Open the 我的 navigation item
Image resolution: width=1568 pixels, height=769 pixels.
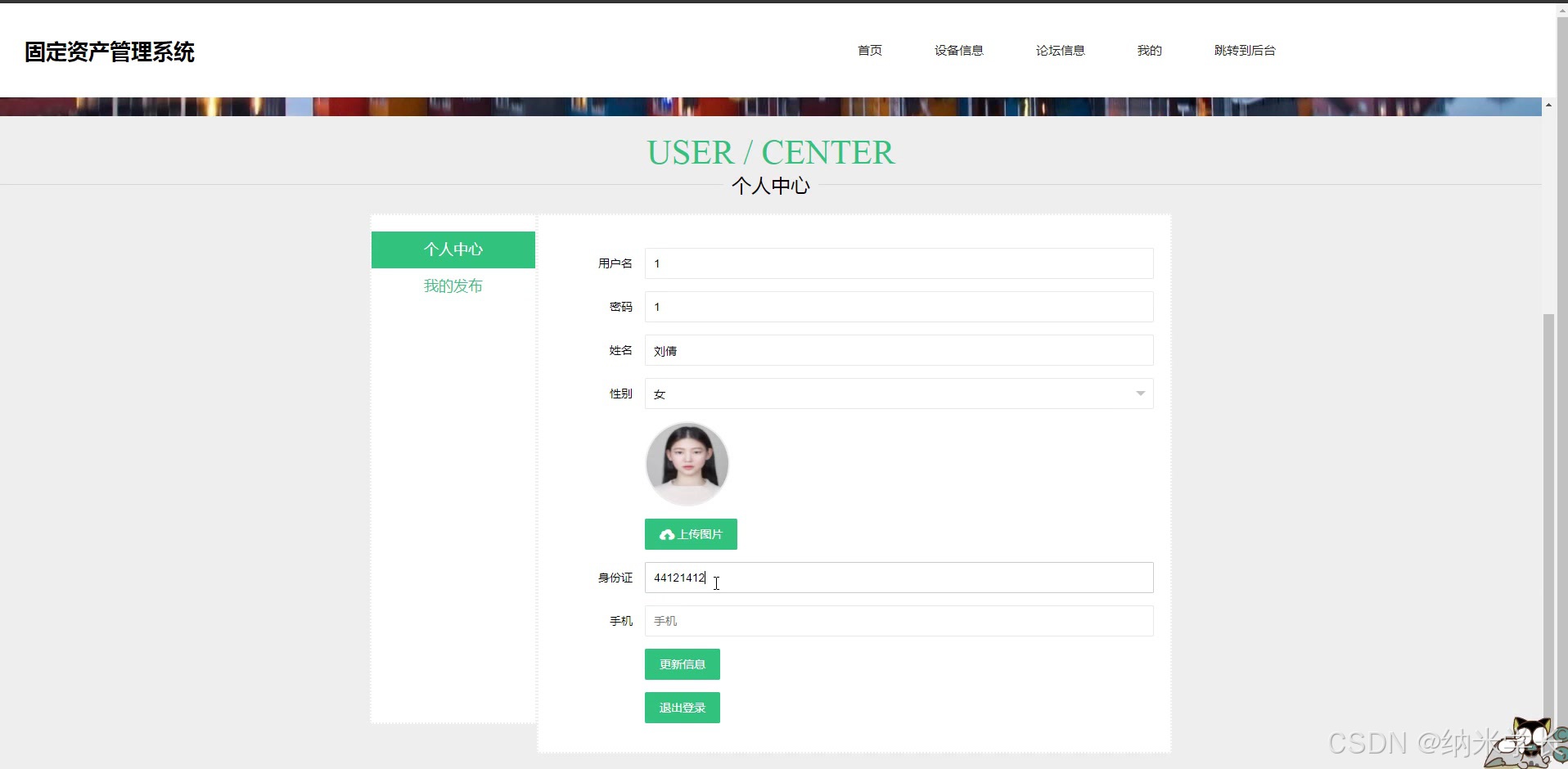click(x=1149, y=50)
